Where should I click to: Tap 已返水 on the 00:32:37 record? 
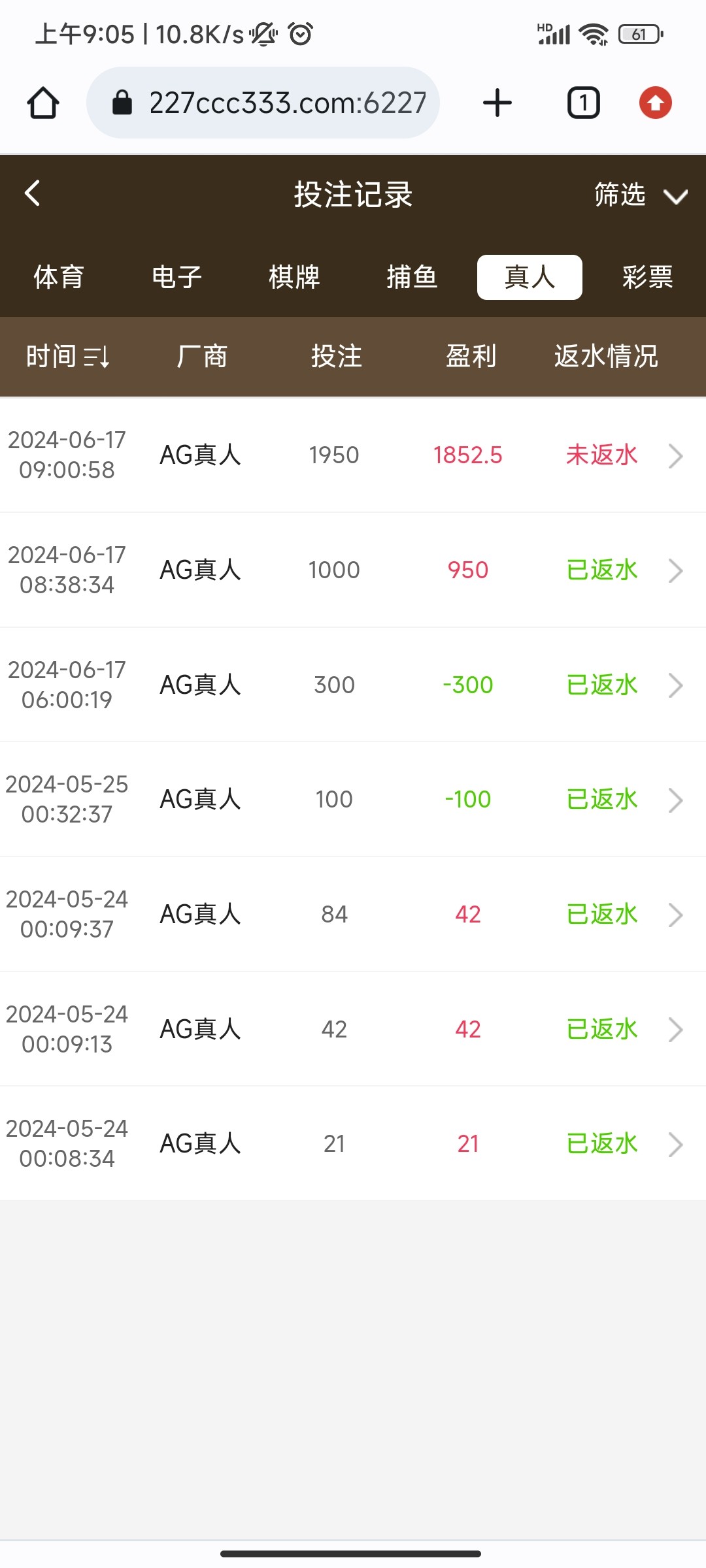click(601, 800)
